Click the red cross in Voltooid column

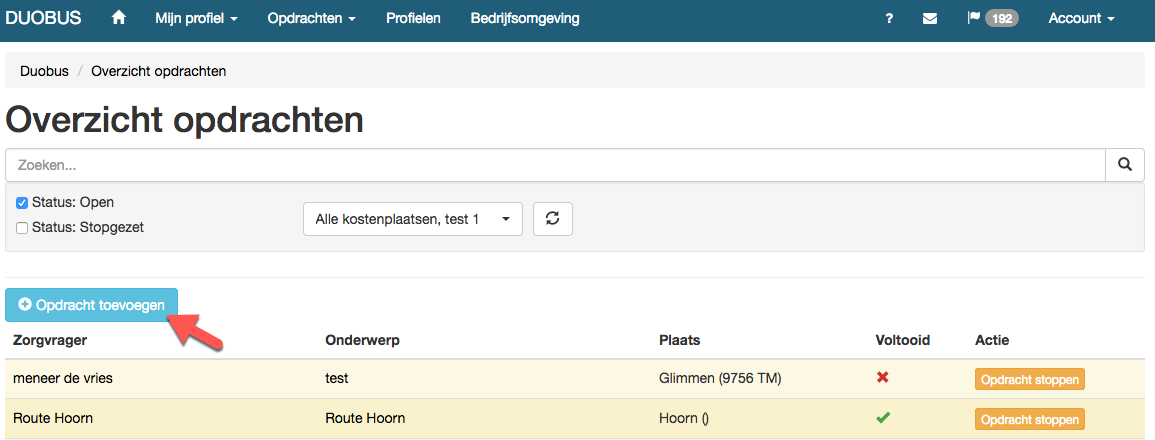[882, 378]
